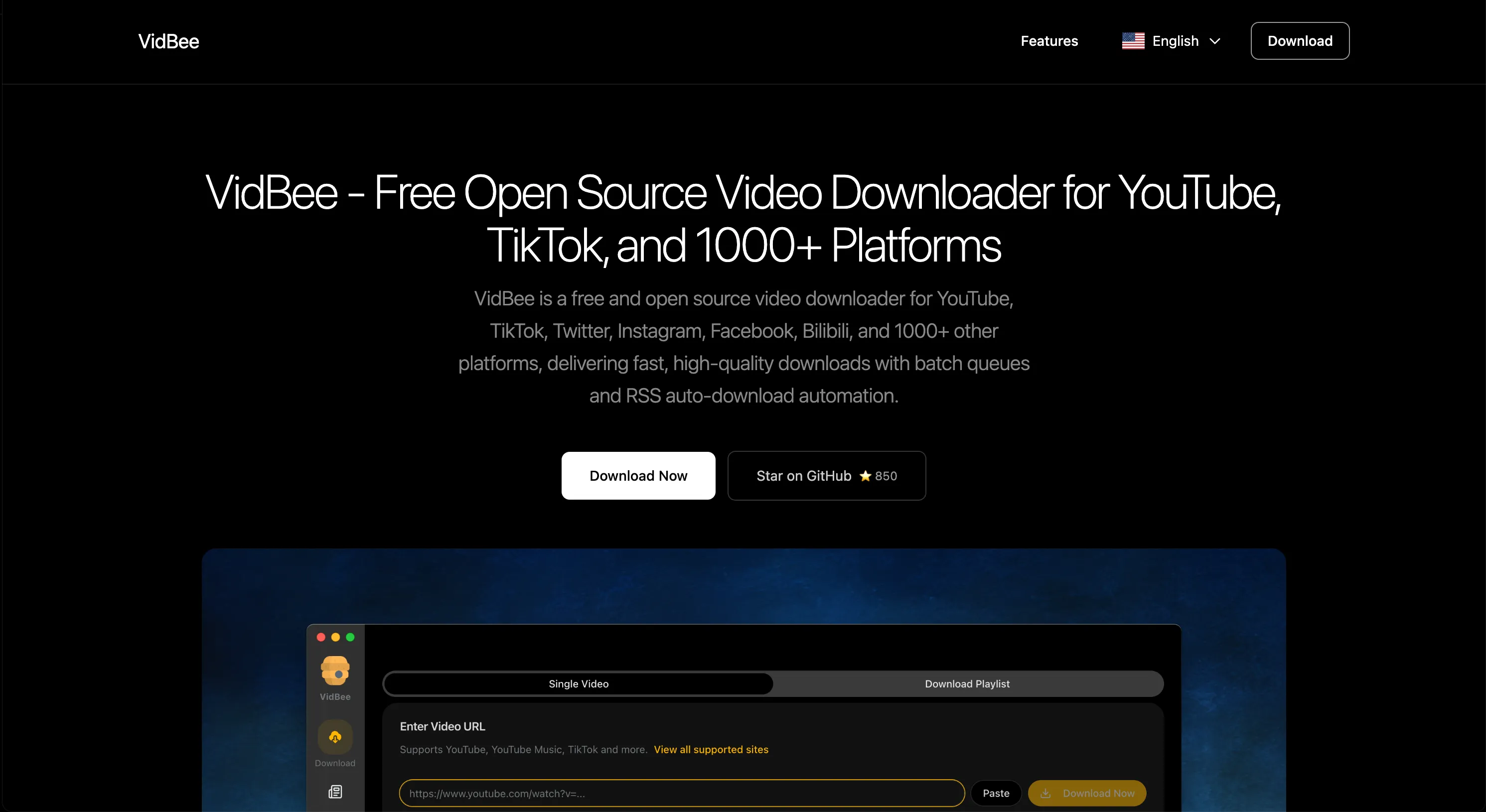This screenshot has height=812, width=1486.
Task: Click the paste clipboard button in the app
Action: click(x=996, y=793)
